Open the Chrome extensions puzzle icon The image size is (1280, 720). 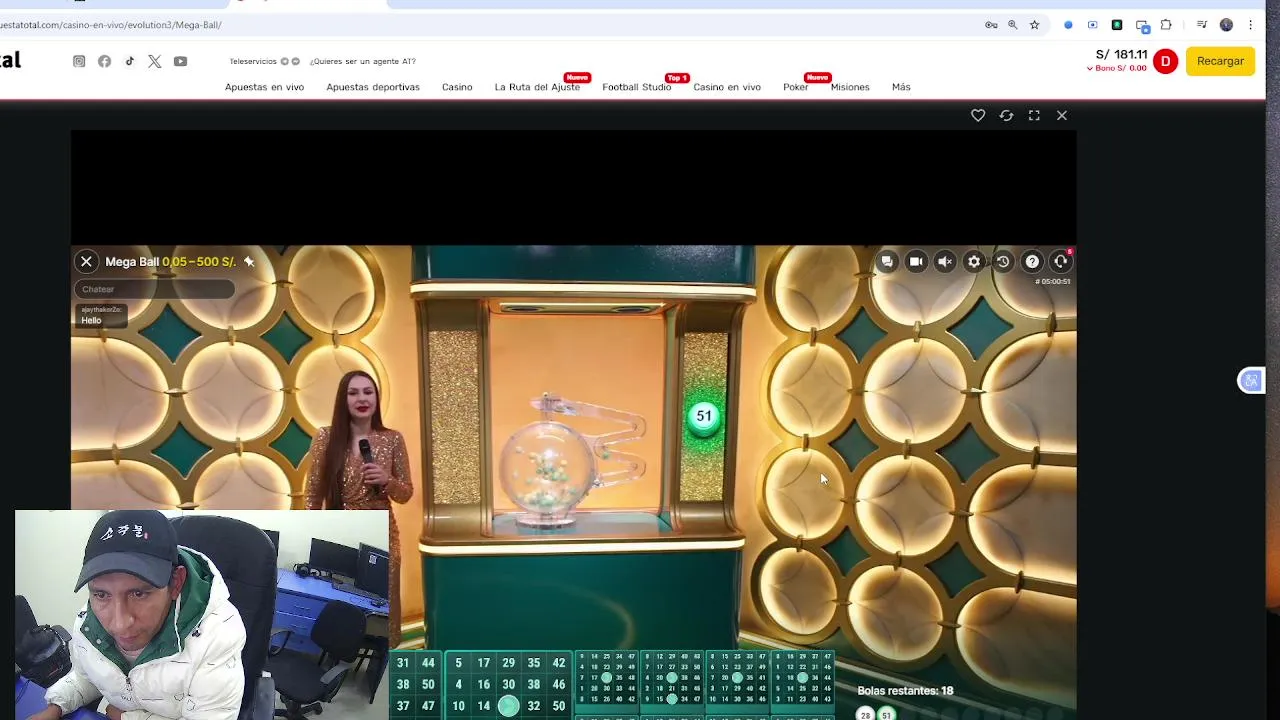pos(1166,25)
